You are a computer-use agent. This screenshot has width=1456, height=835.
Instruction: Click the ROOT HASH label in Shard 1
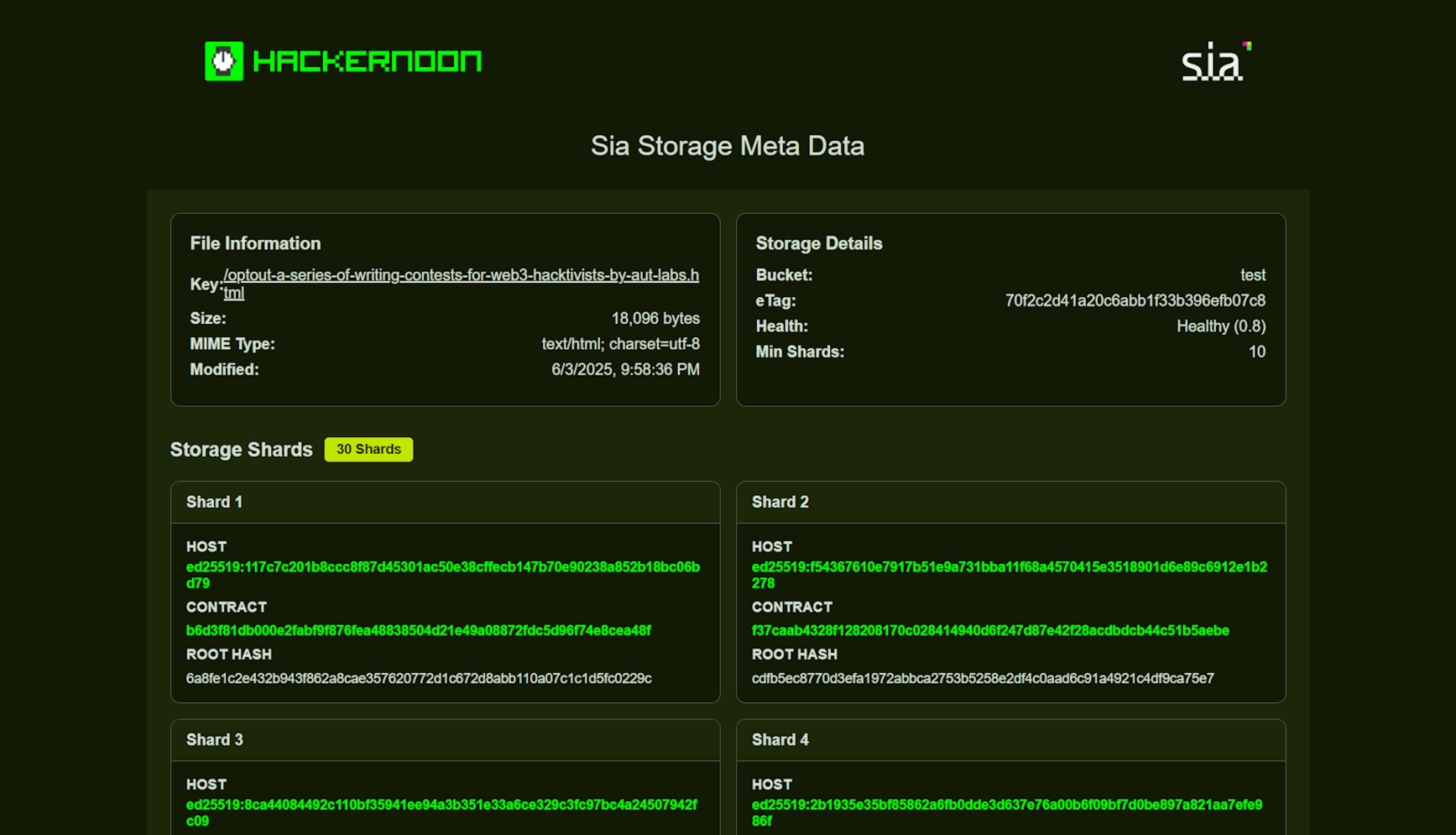click(x=228, y=654)
